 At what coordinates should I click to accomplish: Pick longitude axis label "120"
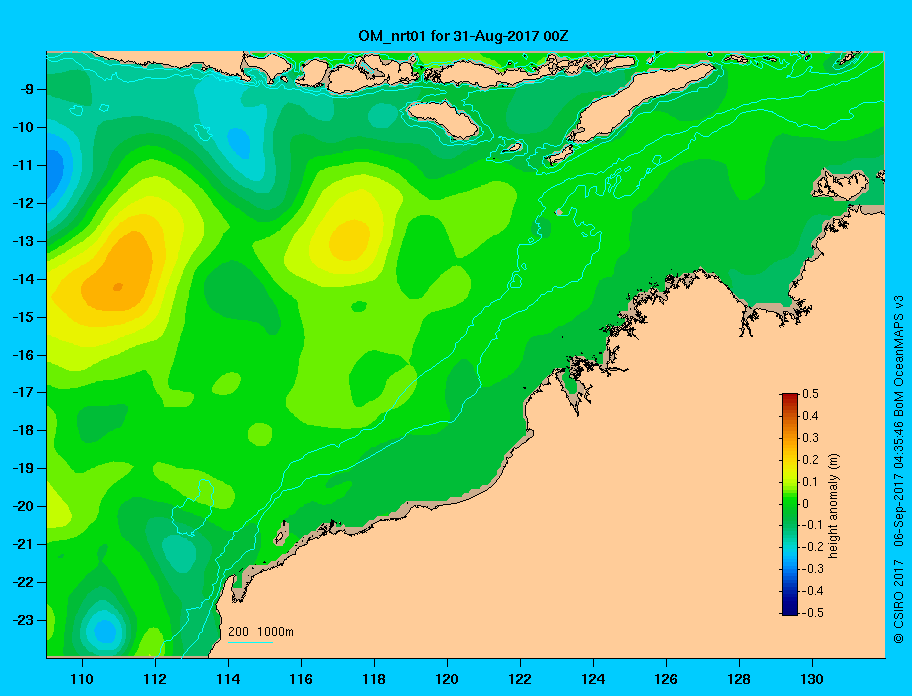point(447,679)
